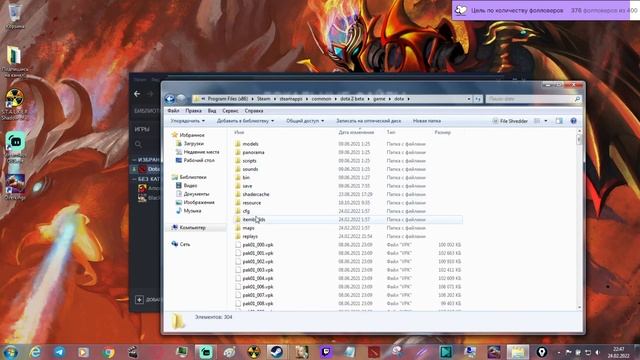
Task: Click Steam segment in address path
Action: click(x=263, y=99)
